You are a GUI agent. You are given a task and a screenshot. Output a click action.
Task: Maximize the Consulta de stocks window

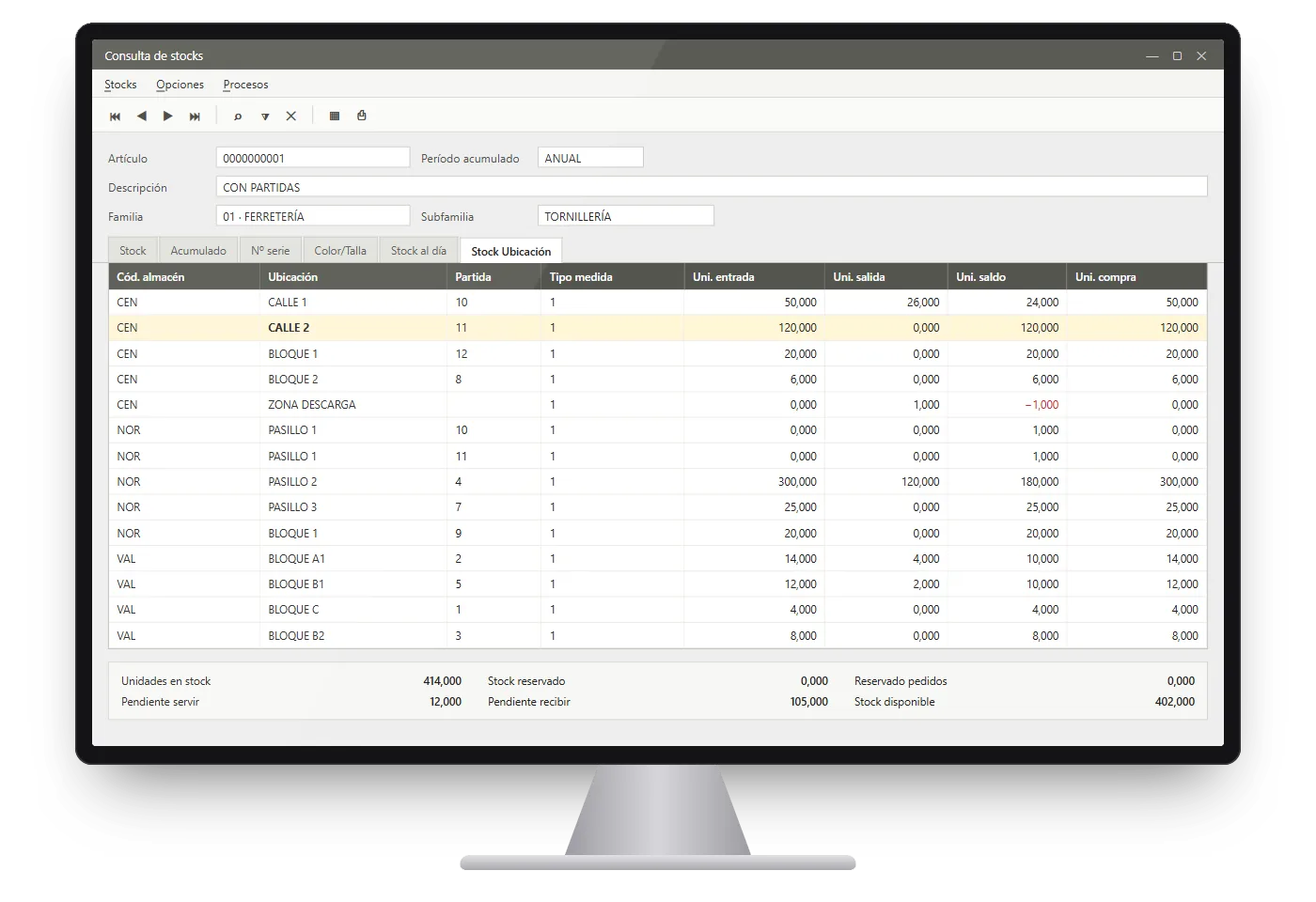click(1177, 56)
